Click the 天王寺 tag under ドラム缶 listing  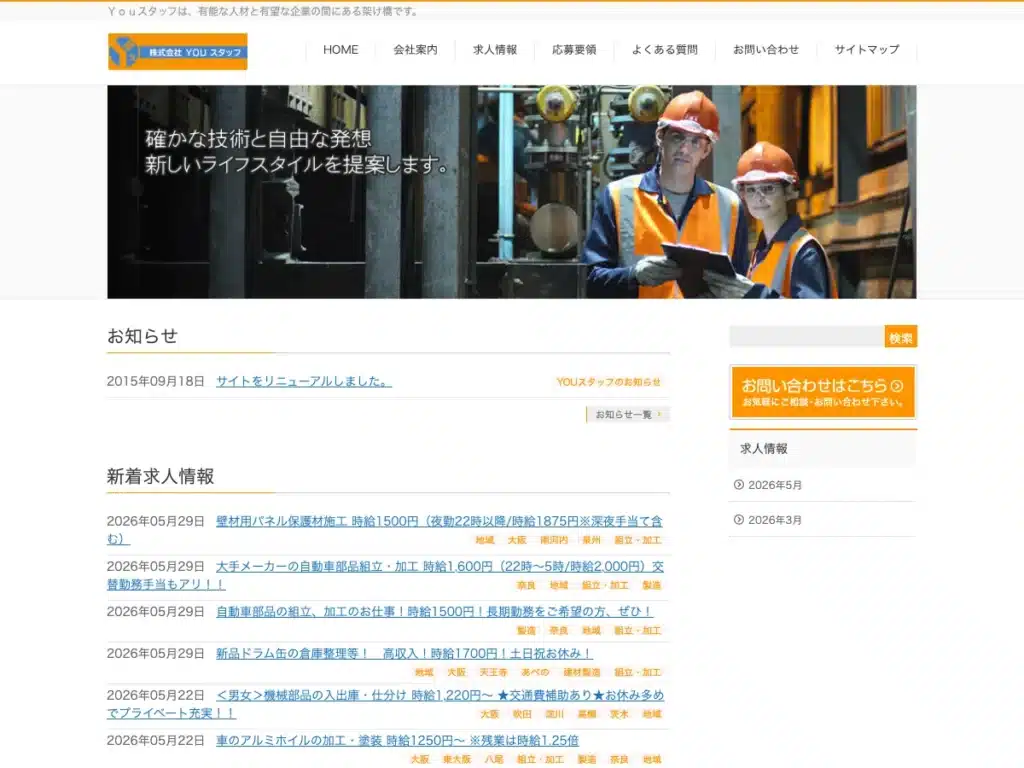[x=493, y=672]
